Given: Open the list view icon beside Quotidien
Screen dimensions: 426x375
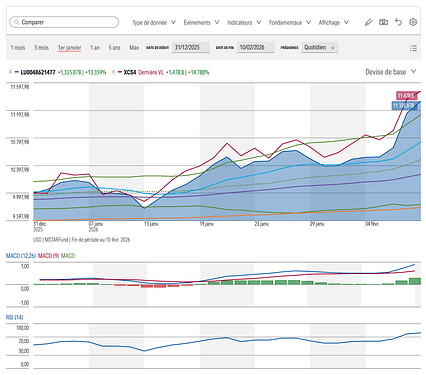Looking at the screenshot, I should pyautogui.click(x=413, y=48).
